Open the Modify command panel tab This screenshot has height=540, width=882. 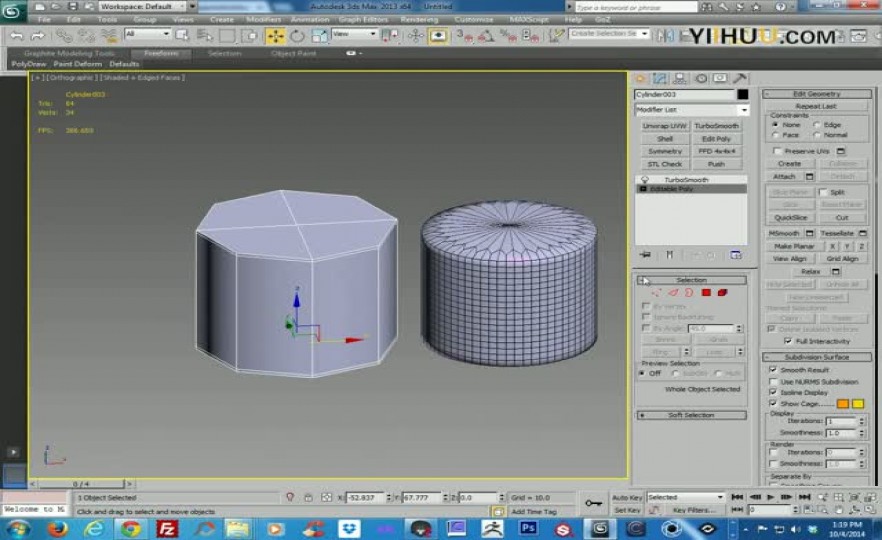click(x=660, y=78)
